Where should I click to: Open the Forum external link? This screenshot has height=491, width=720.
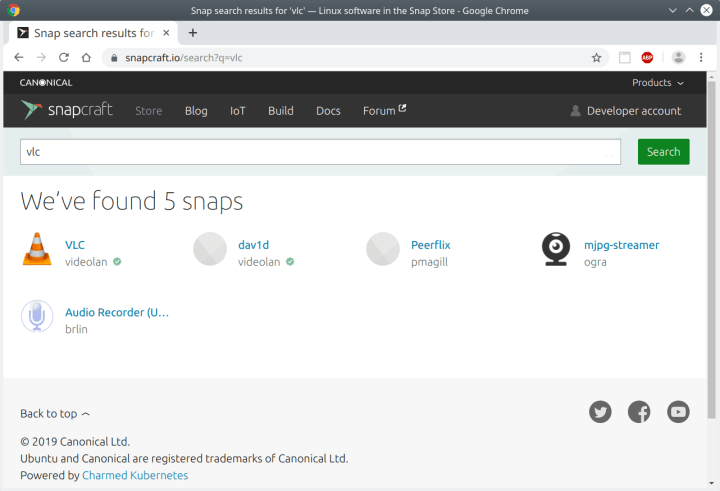(x=384, y=110)
